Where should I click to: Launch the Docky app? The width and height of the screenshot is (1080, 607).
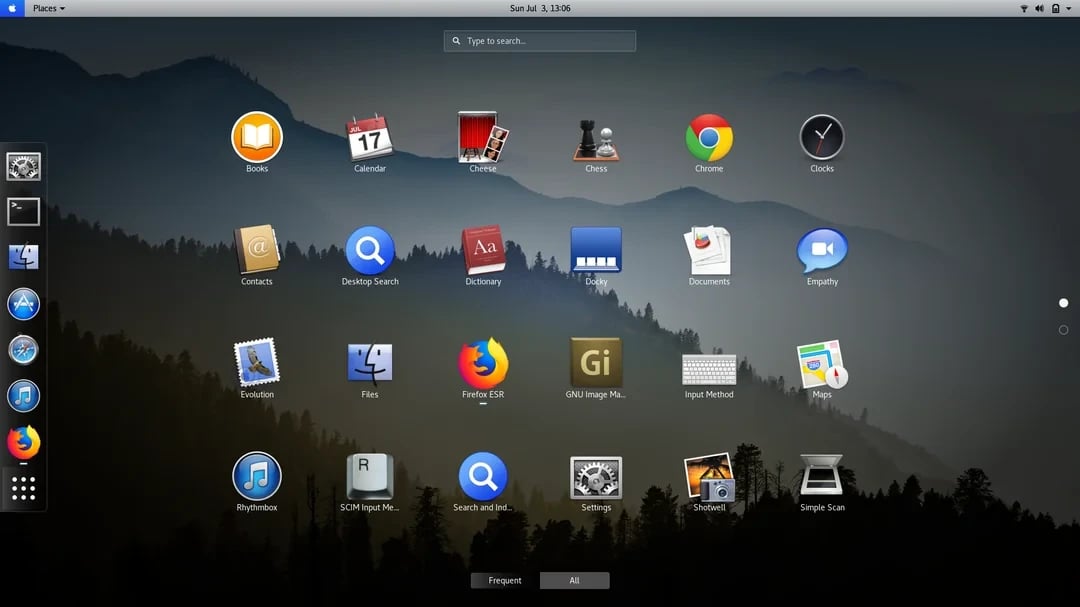(x=596, y=249)
